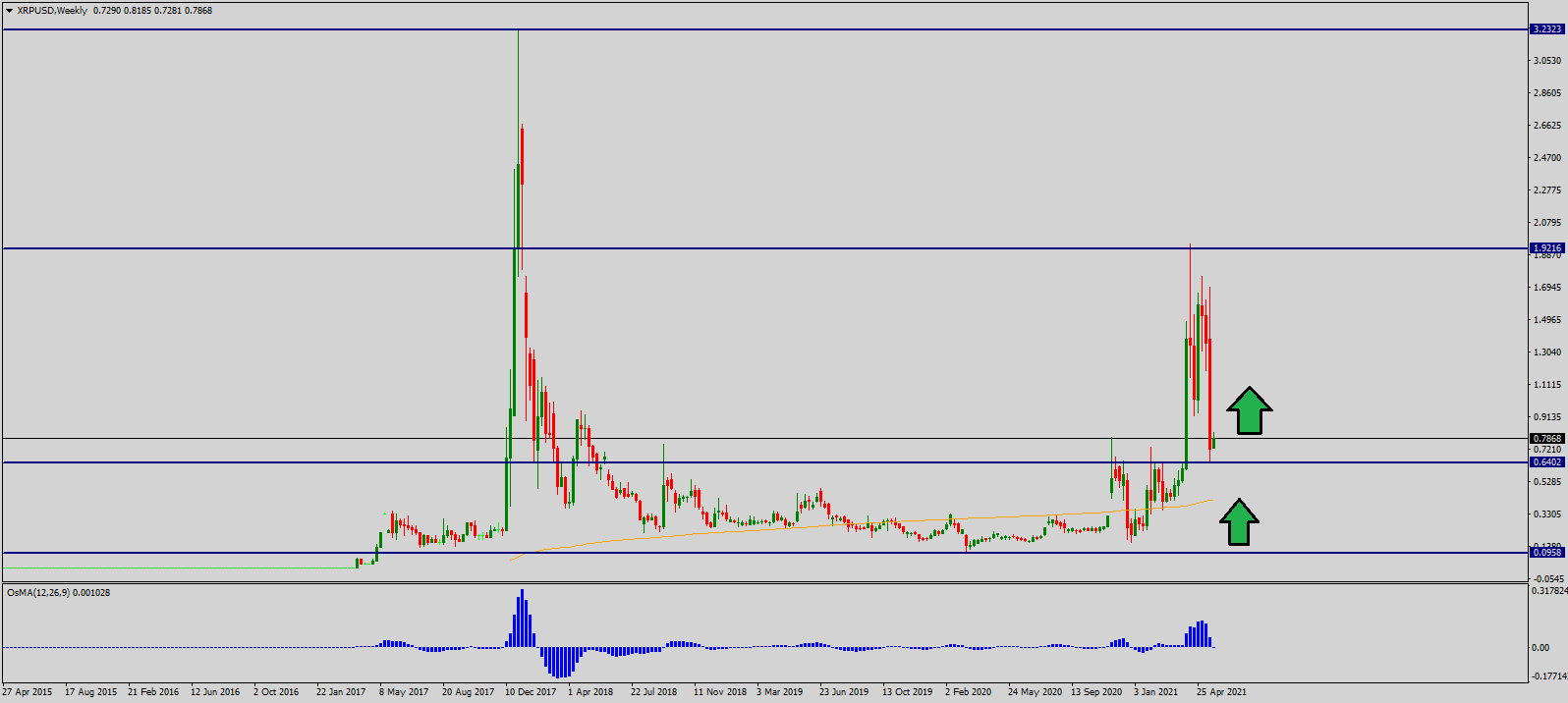This screenshot has width=1568, height=703.
Task: Click the 0.3305 price axis value
Action: pos(1547,514)
